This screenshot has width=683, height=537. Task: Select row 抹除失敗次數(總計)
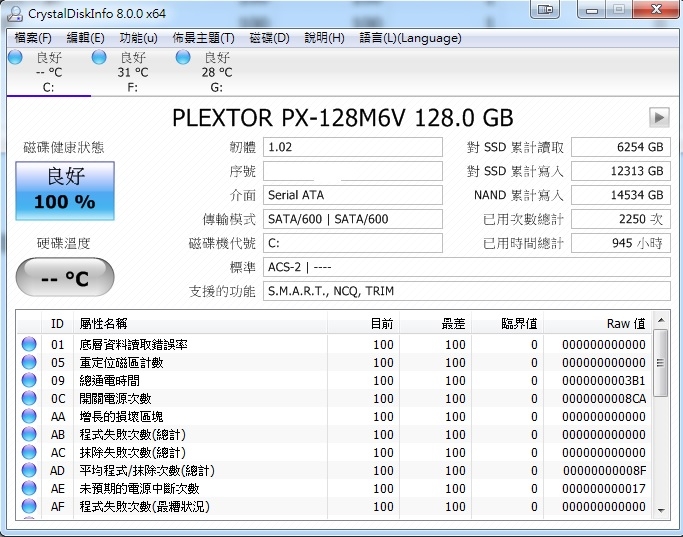tap(334, 453)
